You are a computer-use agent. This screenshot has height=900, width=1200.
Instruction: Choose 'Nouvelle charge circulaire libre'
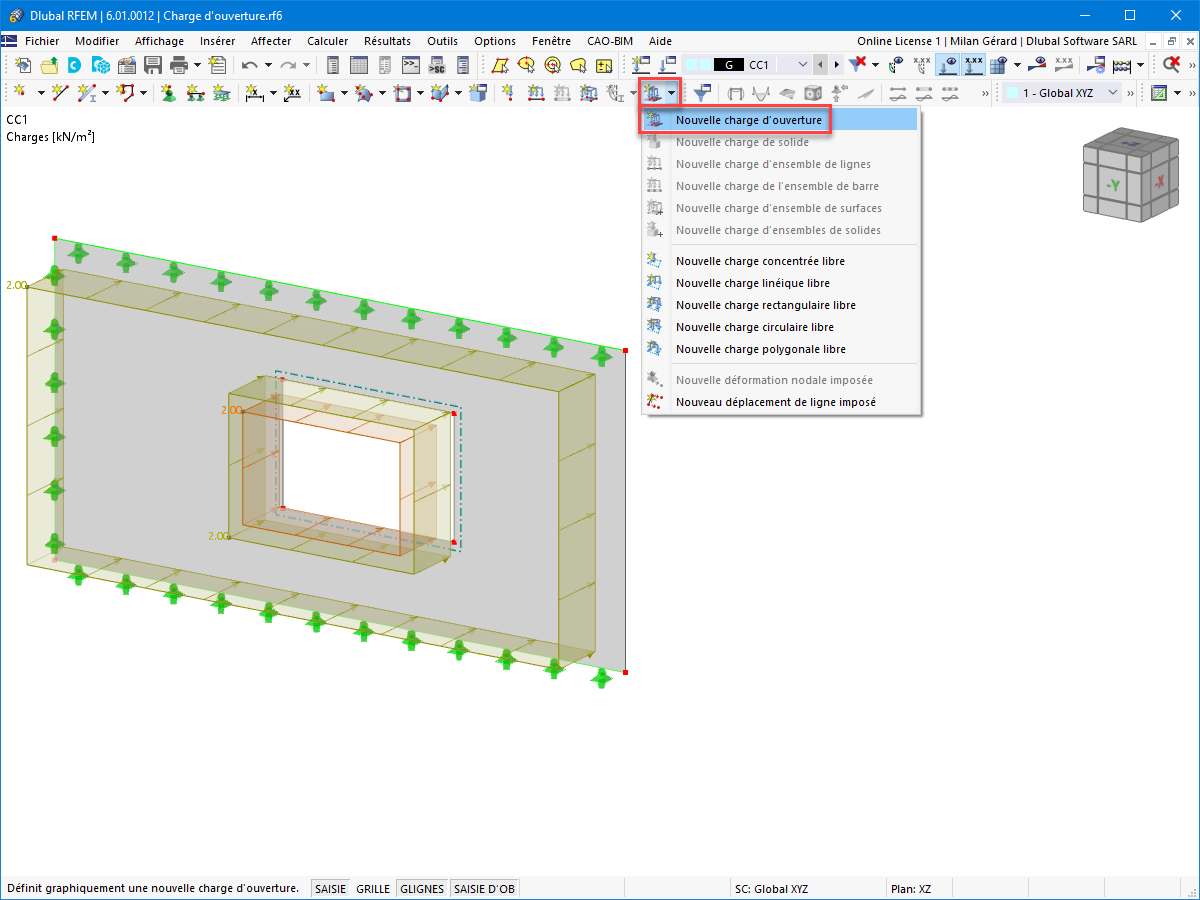pos(780,327)
